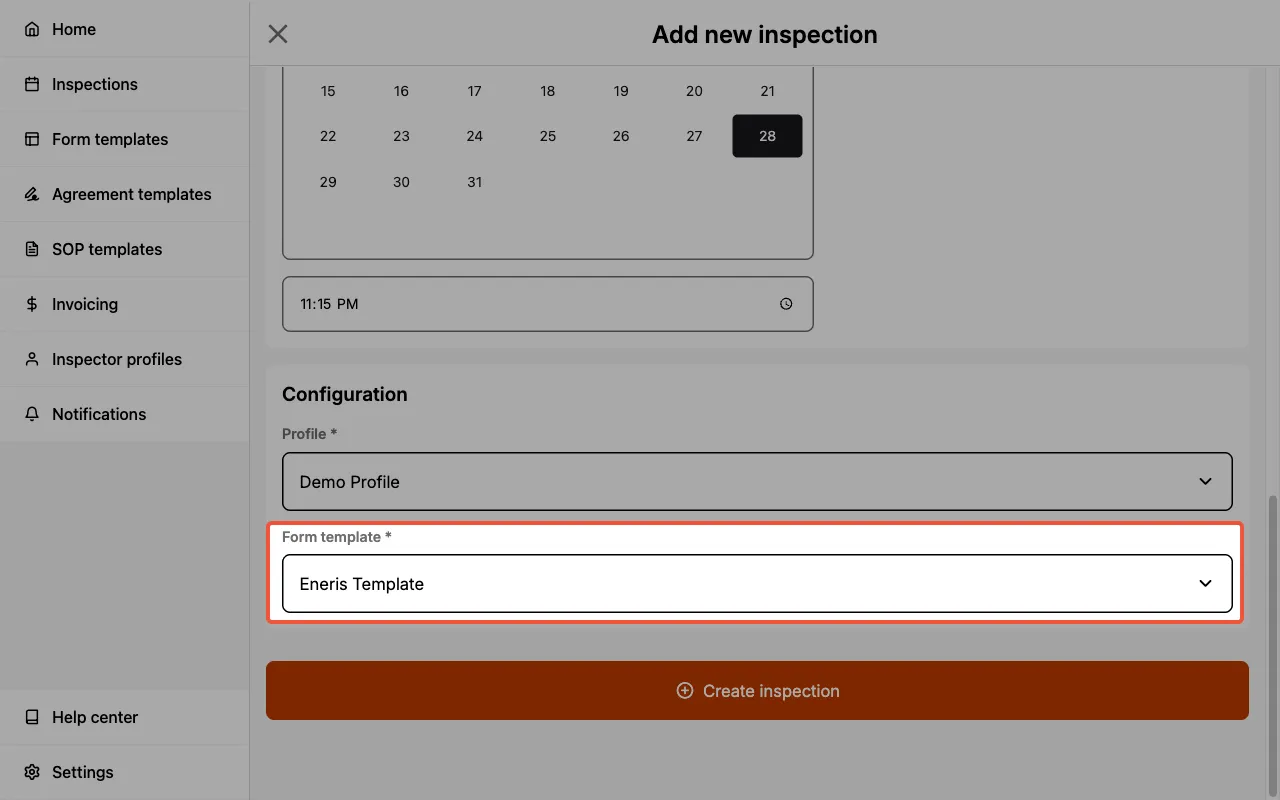Select the highlighted date 28
Image resolution: width=1280 pixels, height=800 pixels.
[x=767, y=136]
